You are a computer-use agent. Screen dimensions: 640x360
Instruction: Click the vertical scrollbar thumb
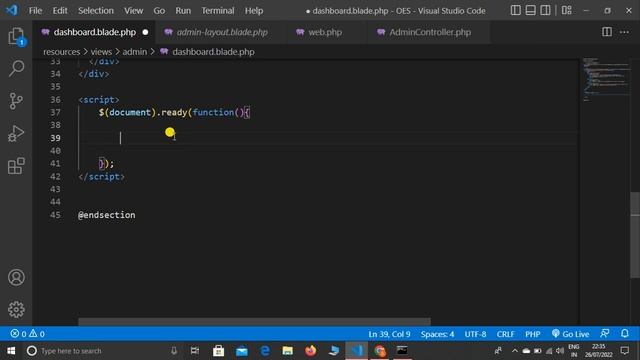point(635,235)
